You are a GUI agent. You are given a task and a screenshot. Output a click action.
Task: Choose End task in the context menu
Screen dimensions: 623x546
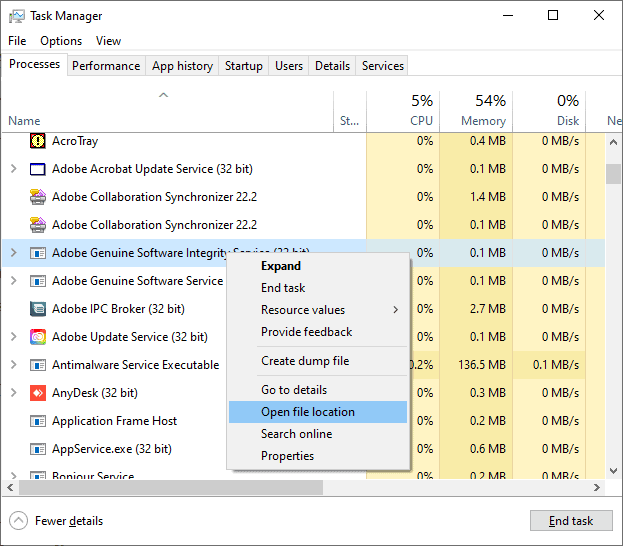(318, 288)
